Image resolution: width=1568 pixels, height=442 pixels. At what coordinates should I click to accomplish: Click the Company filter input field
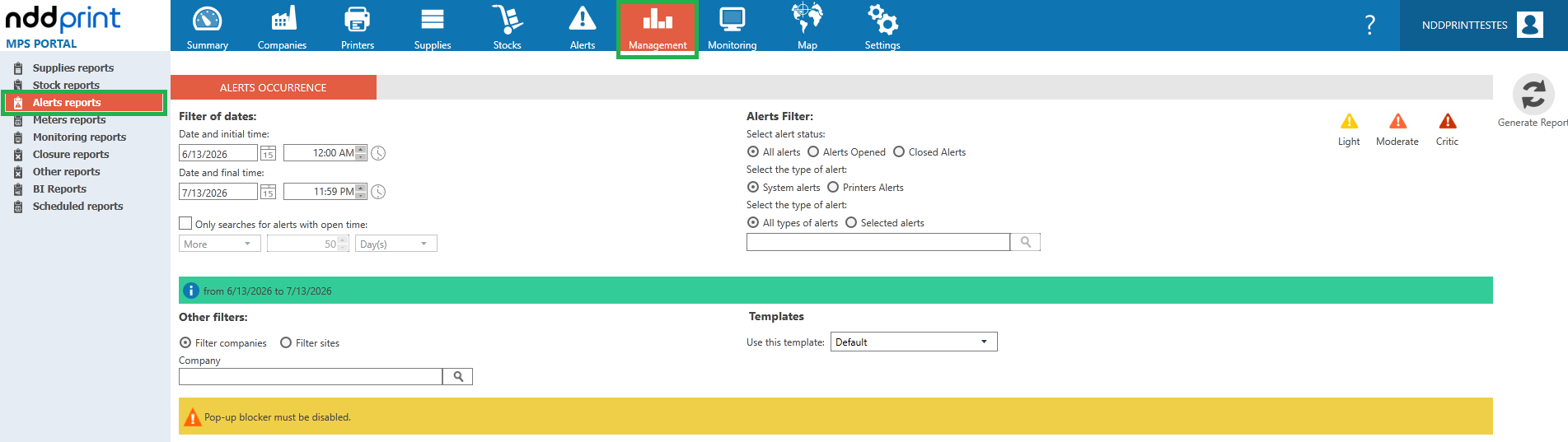click(311, 376)
